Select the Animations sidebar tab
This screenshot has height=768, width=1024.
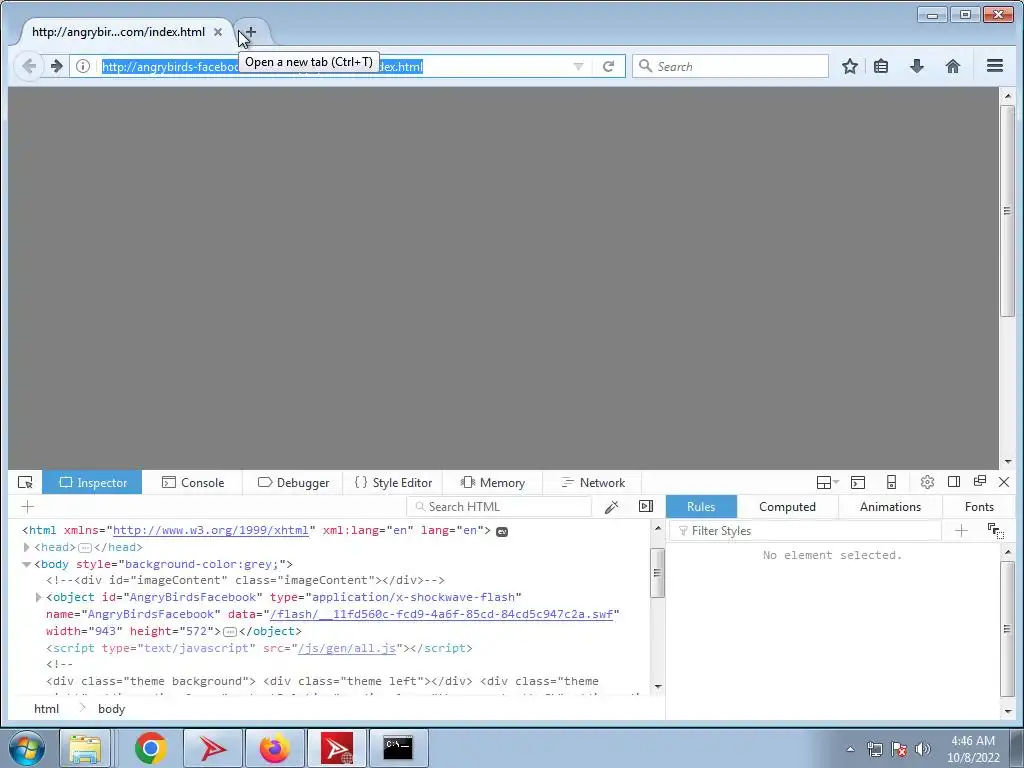coord(890,507)
